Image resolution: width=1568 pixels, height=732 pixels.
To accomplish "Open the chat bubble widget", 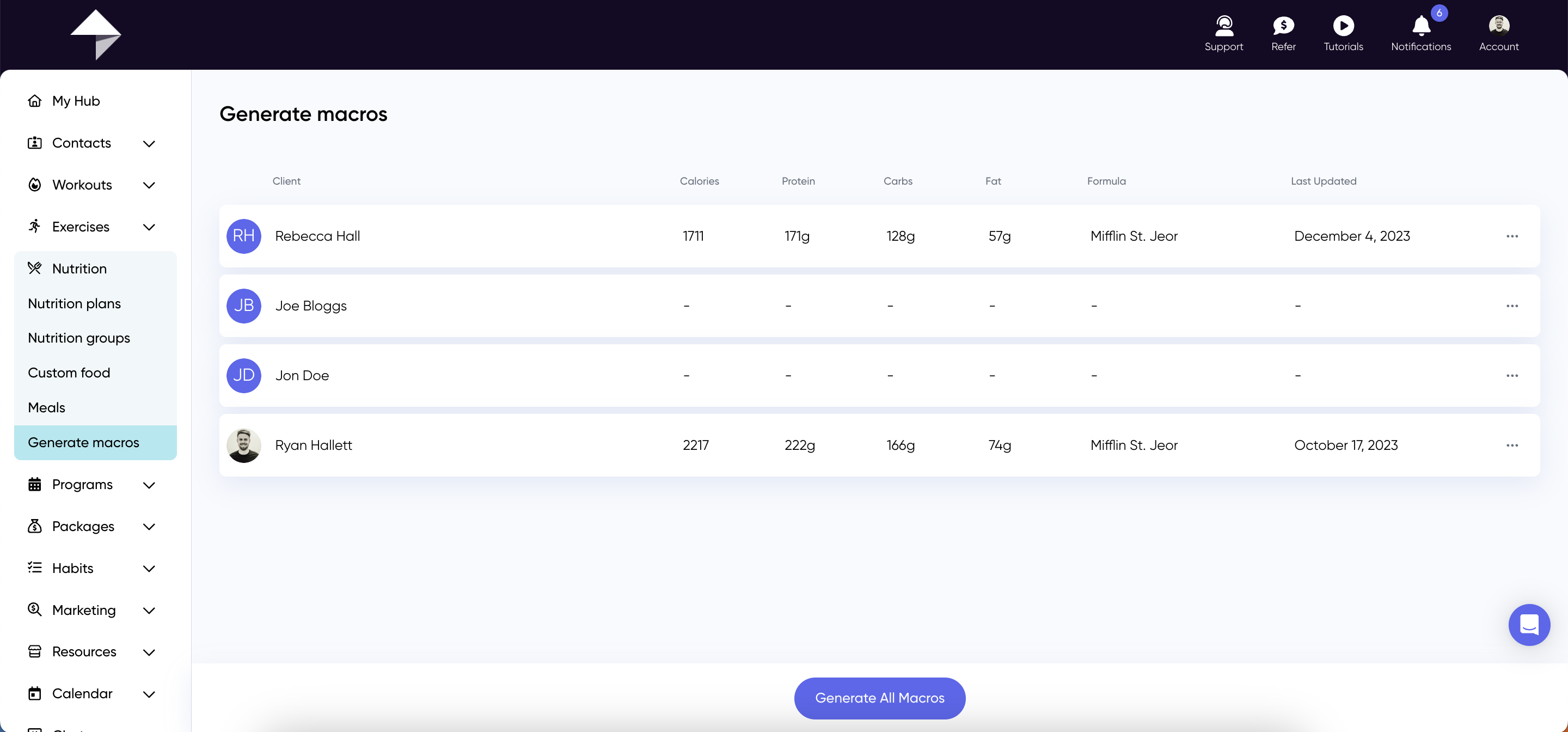I will [x=1529, y=625].
